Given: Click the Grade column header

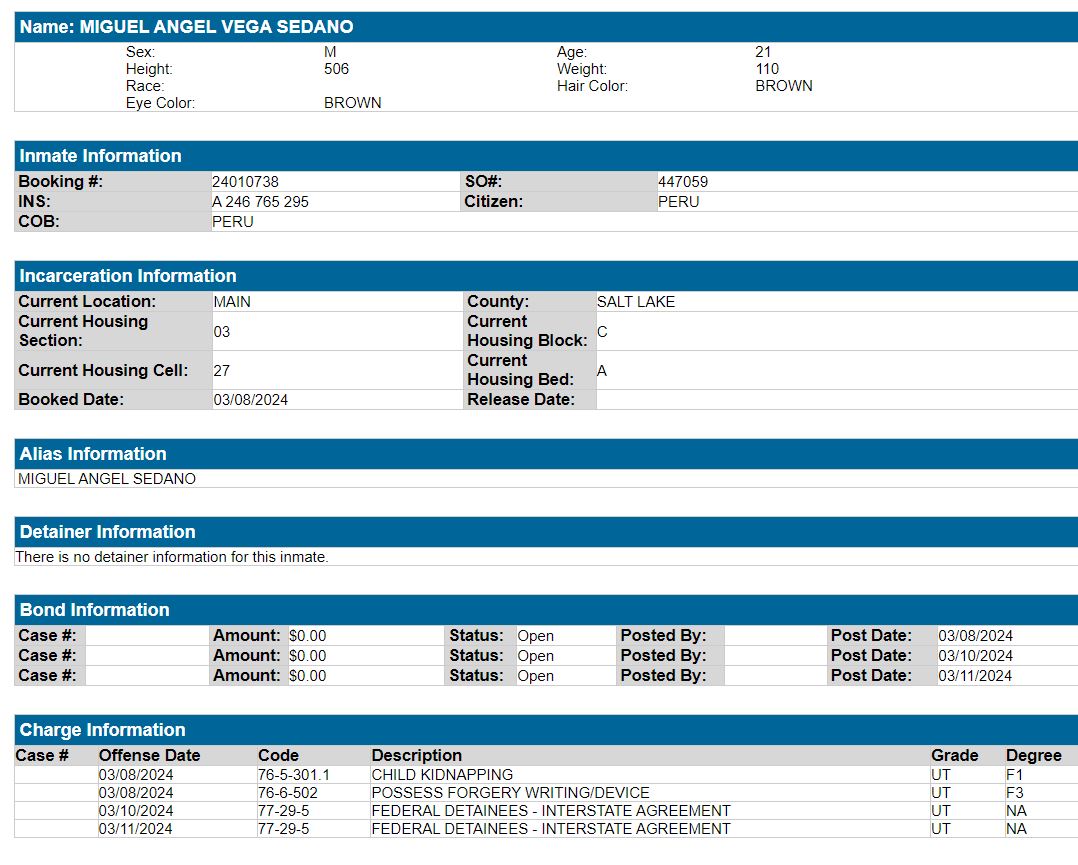Looking at the screenshot, I should 954,755.
